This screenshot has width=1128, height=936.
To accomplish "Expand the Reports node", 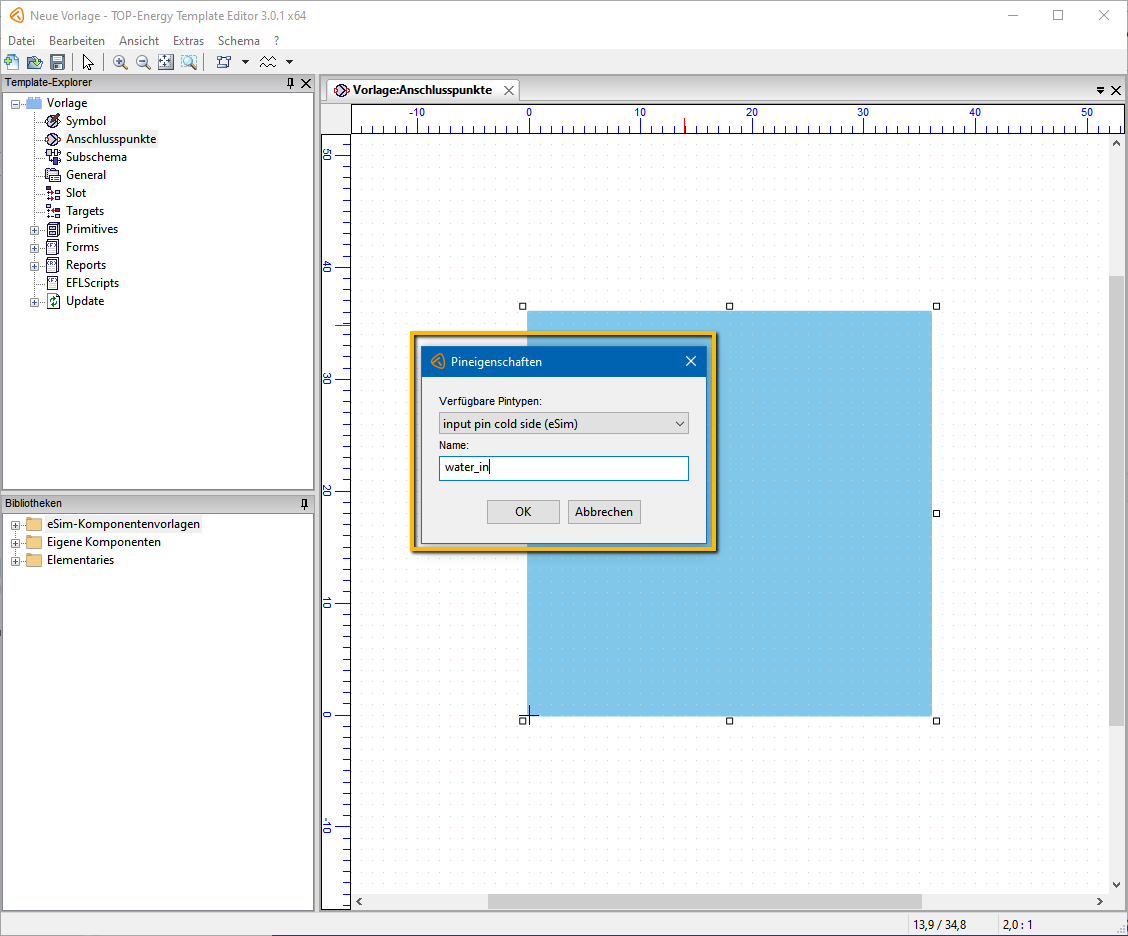I will [34, 266].
